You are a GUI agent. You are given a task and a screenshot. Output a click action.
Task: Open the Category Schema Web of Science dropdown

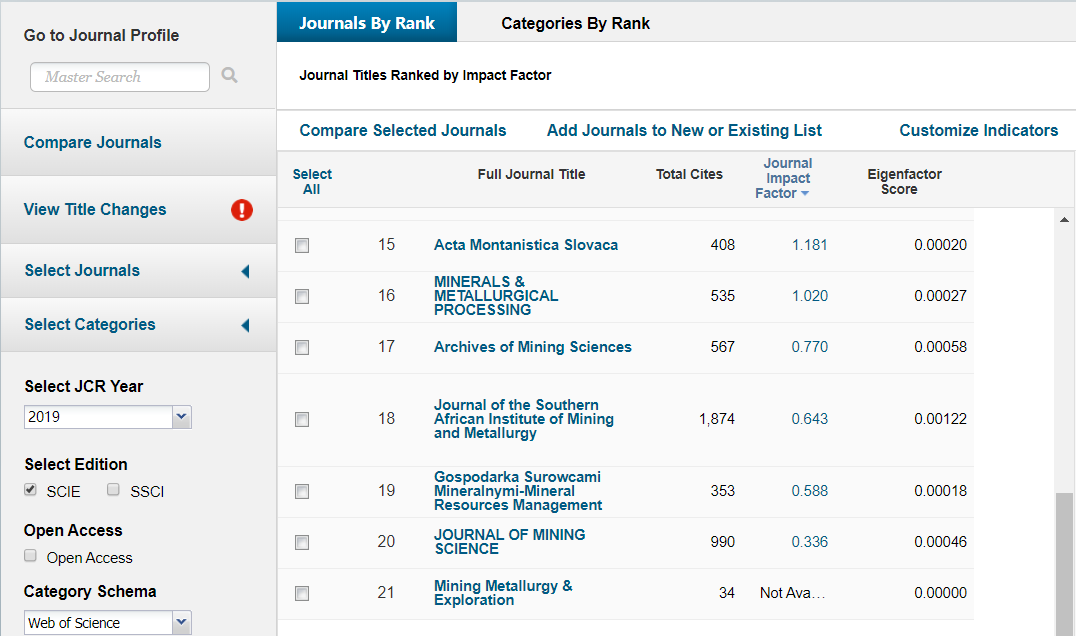pos(181,623)
